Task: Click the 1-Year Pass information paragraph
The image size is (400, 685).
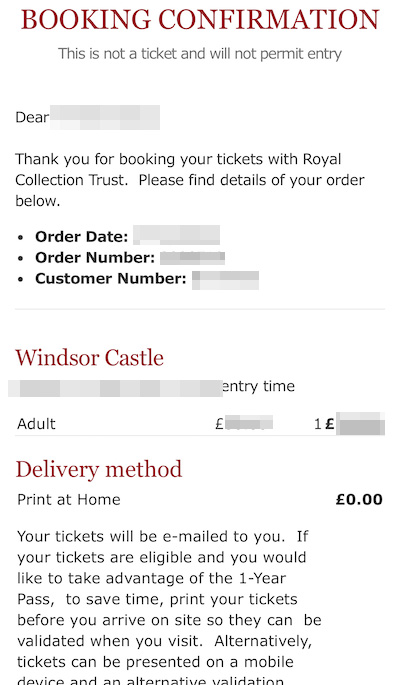Action: click(x=169, y=607)
